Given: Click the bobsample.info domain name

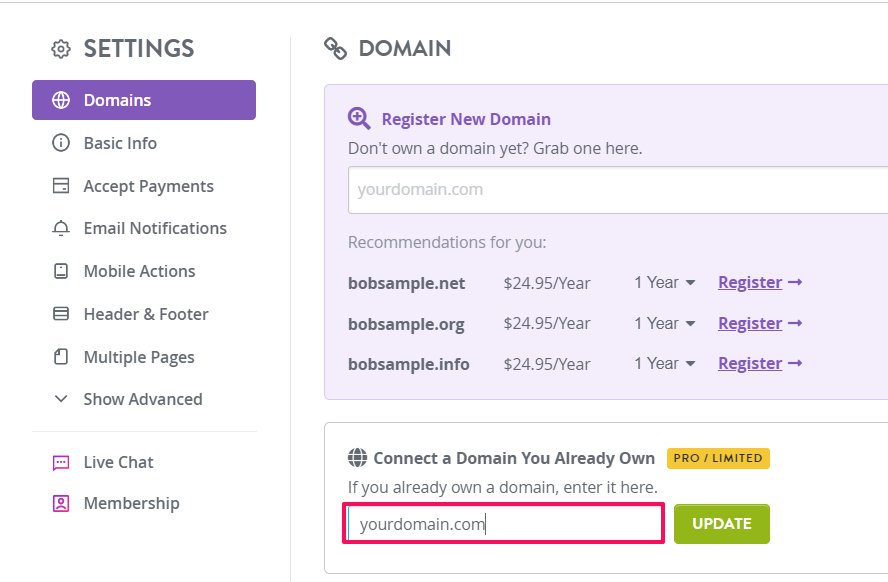Looking at the screenshot, I should tap(408, 364).
